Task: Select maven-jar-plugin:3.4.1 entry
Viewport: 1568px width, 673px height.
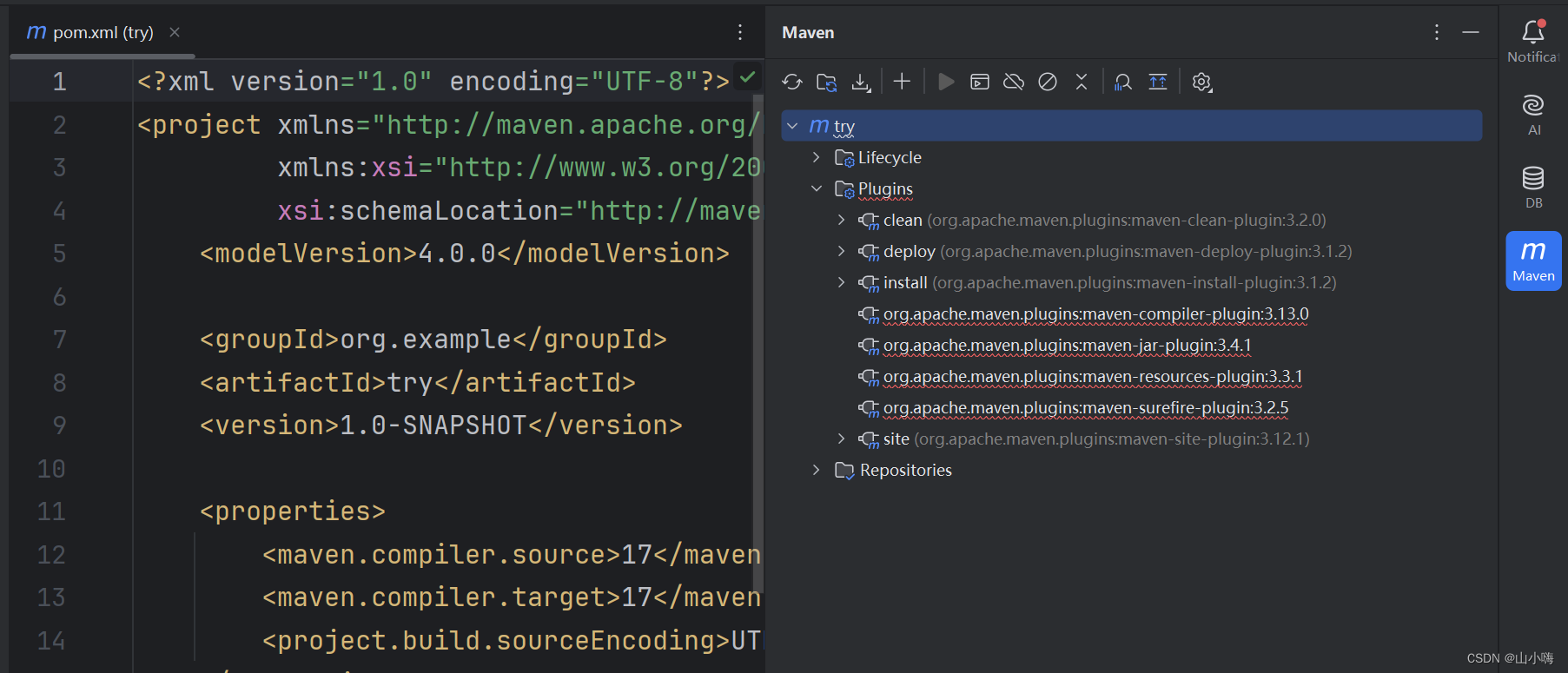Action: [1067, 345]
